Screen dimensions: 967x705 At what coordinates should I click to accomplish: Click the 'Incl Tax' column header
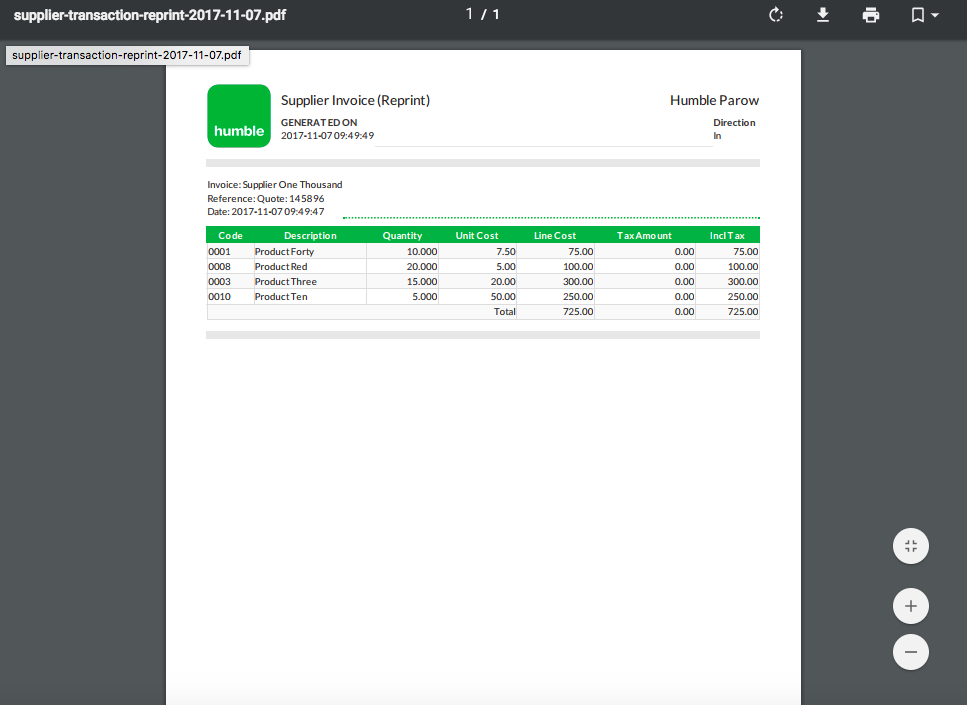click(x=727, y=236)
